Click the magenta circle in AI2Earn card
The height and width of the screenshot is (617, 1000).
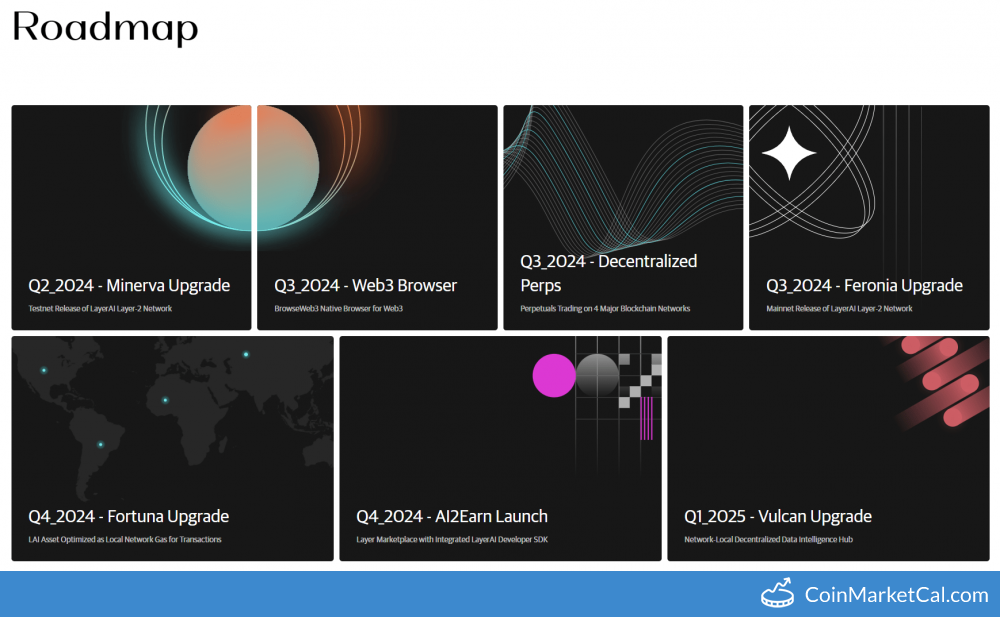coord(554,376)
